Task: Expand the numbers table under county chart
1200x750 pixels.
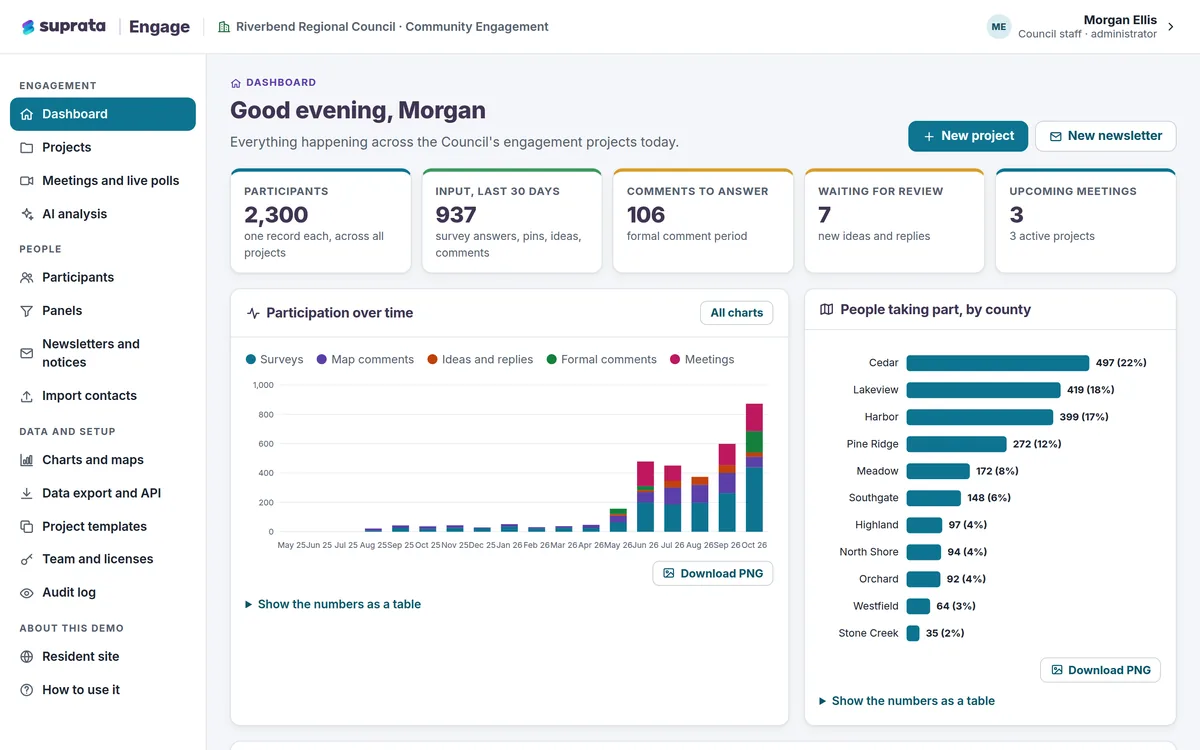Action: [x=907, y=701]
